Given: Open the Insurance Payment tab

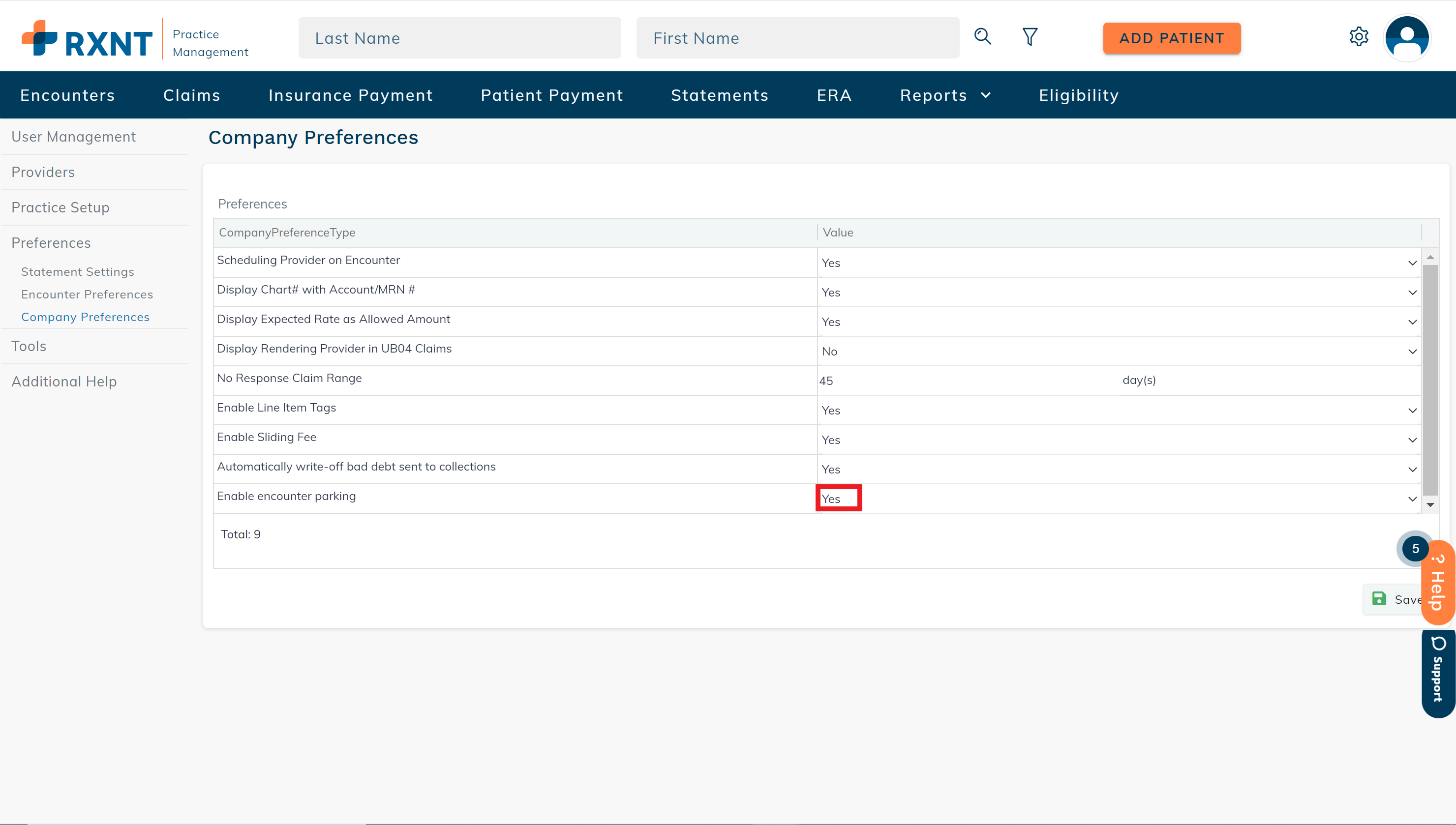Looking at the screenshot, I should coord(350,95).
